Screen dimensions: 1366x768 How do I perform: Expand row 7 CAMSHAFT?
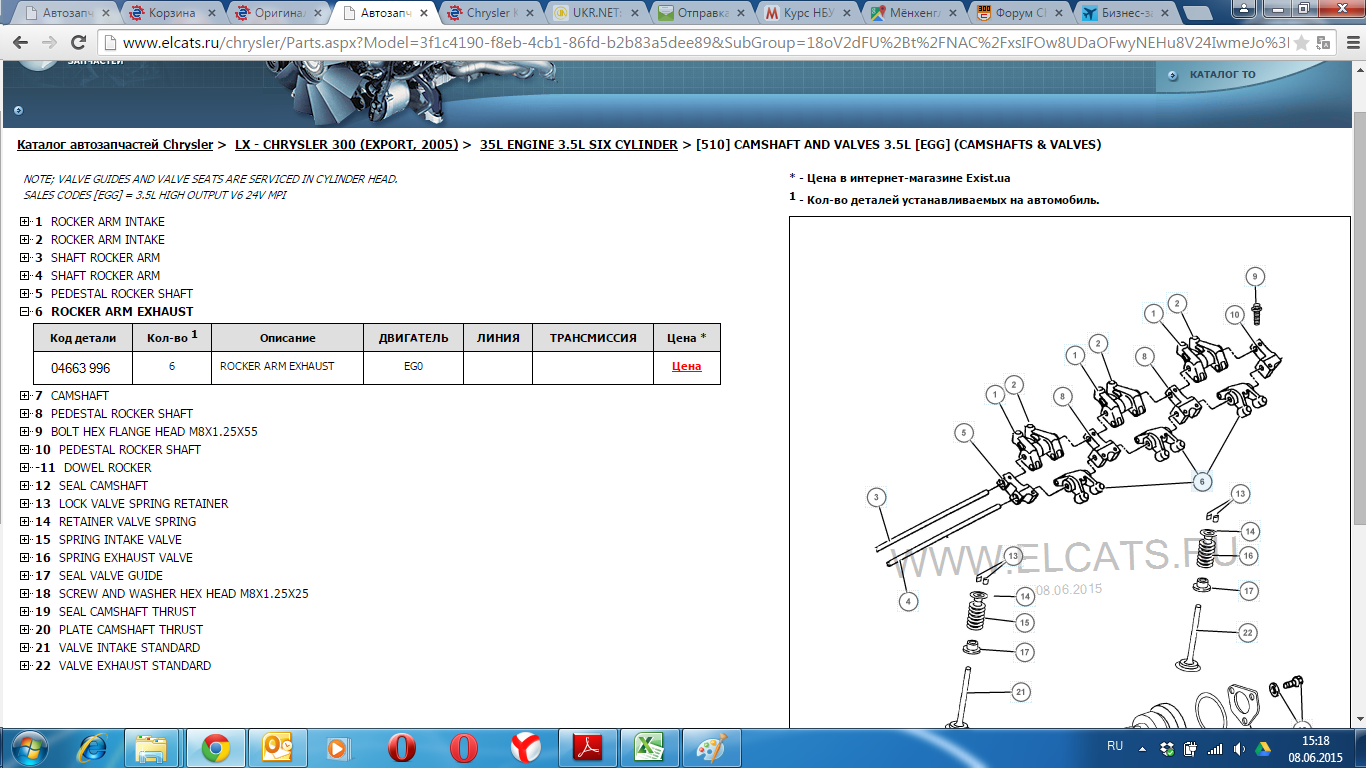(x=25, y=396)
